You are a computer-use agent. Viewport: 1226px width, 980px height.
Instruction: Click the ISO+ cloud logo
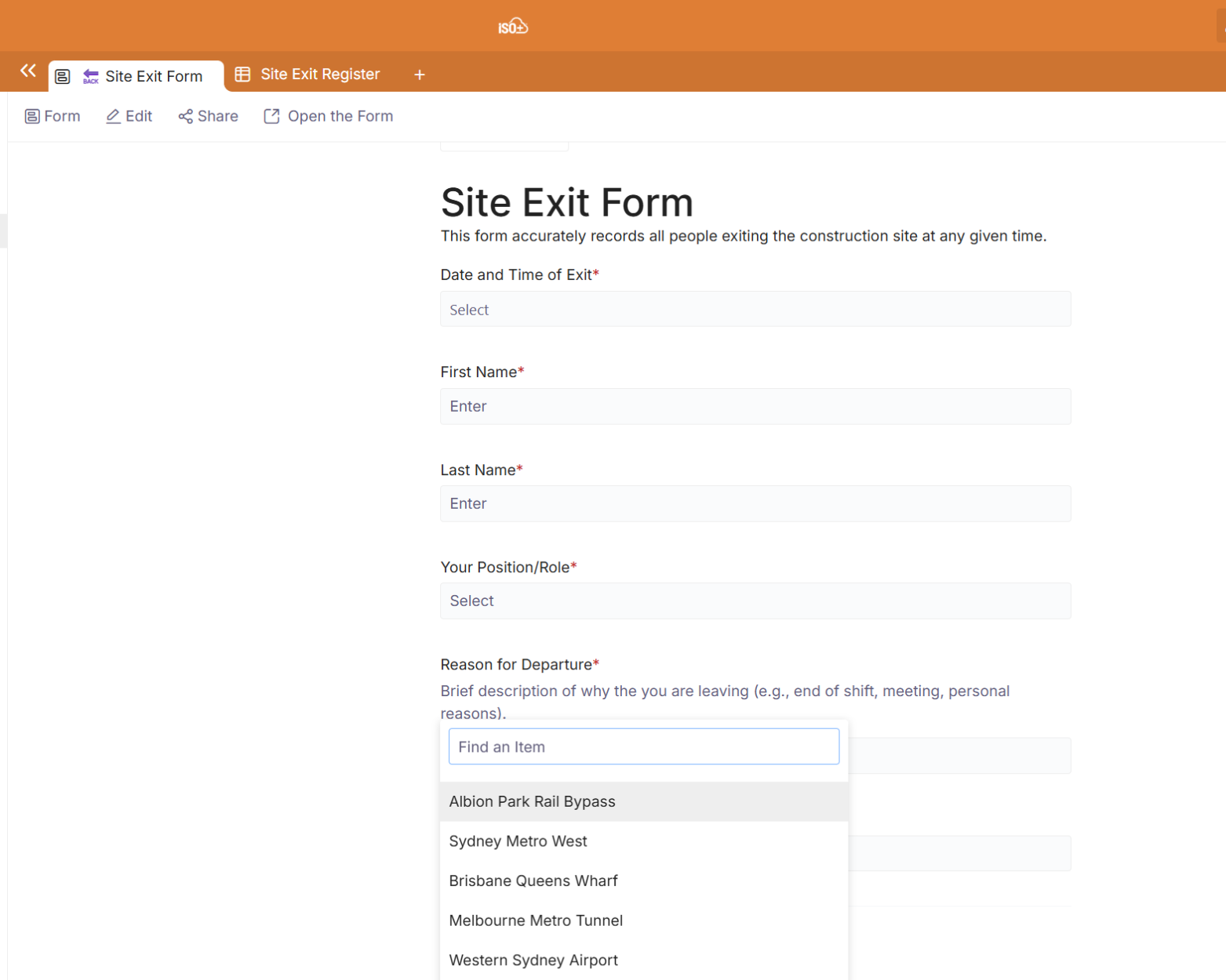point(513,27)
